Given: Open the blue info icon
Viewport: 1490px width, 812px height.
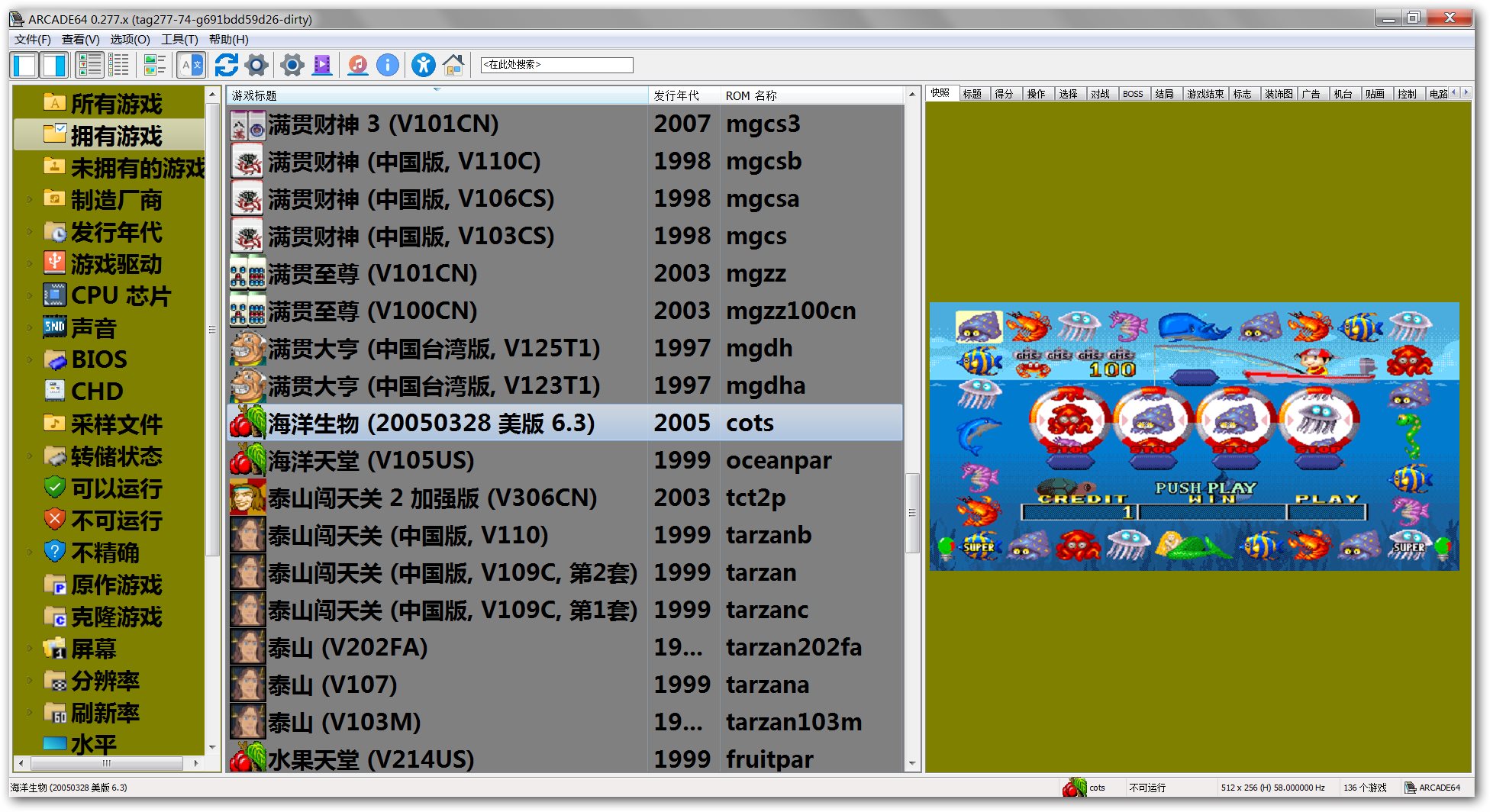Looking at the screenshot, I should tap(388, 65).
